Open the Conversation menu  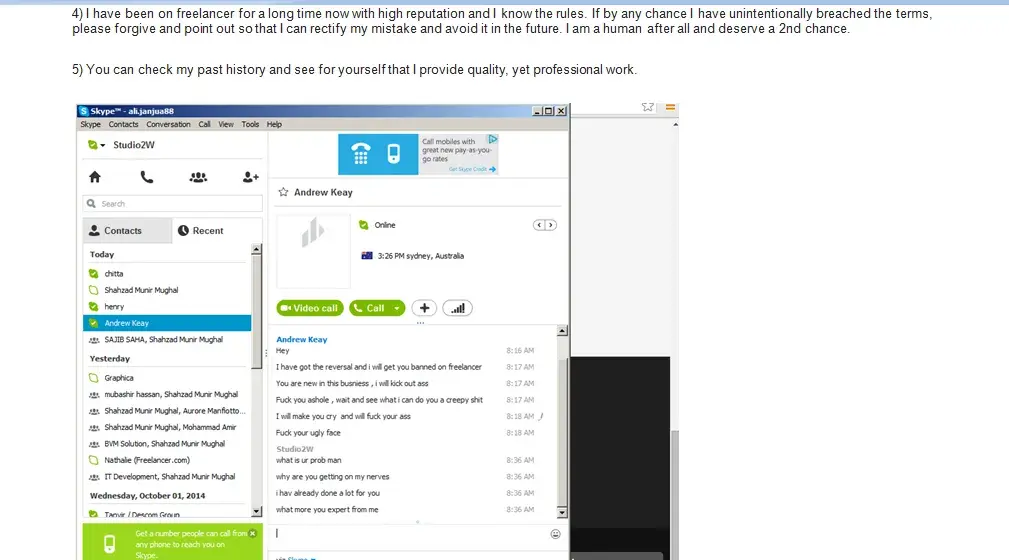pos(168,124)
